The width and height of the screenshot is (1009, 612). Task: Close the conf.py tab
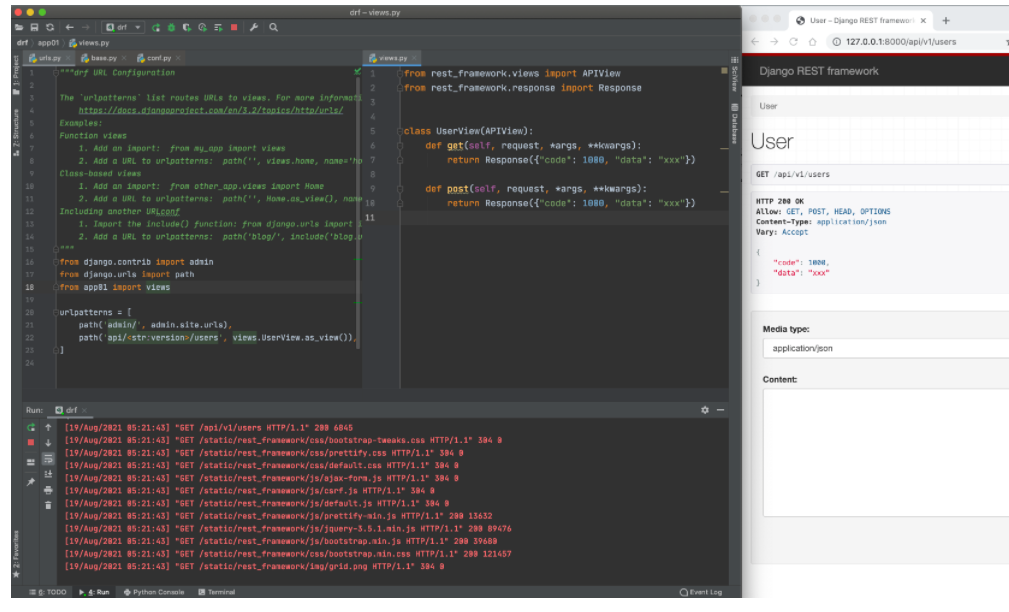coord(178,58)
